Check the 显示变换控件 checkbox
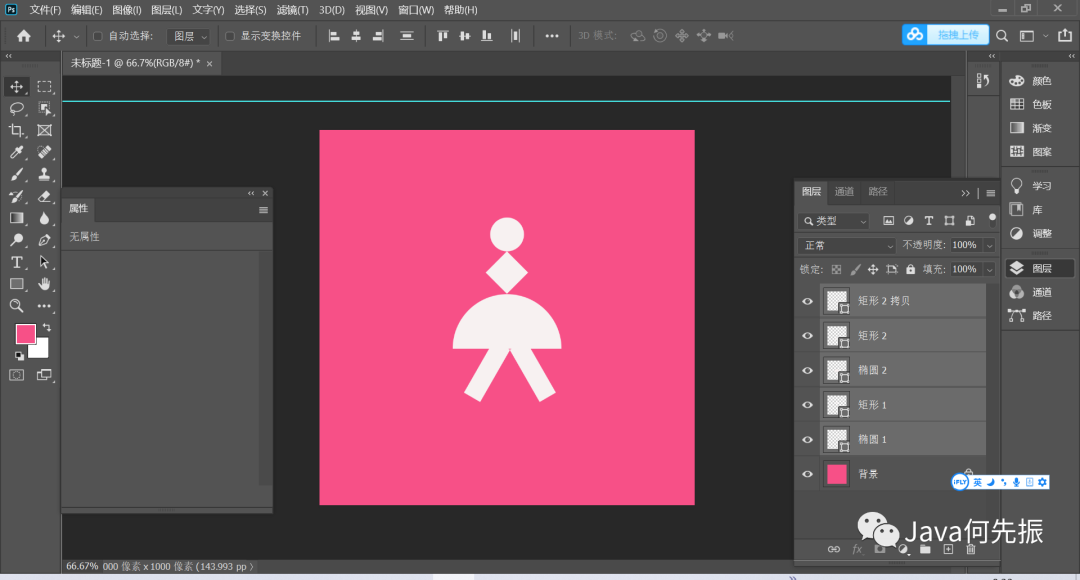The image size is (1080, 580). coord(230,36)
